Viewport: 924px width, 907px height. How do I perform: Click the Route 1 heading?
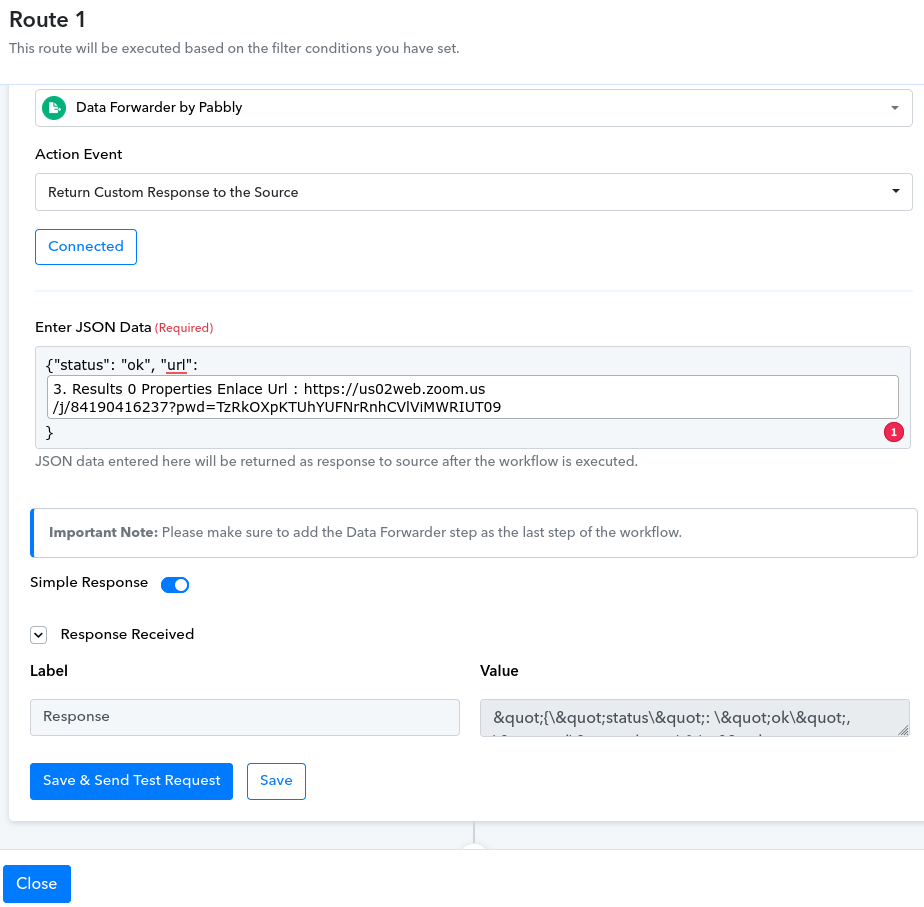point(48,20)
